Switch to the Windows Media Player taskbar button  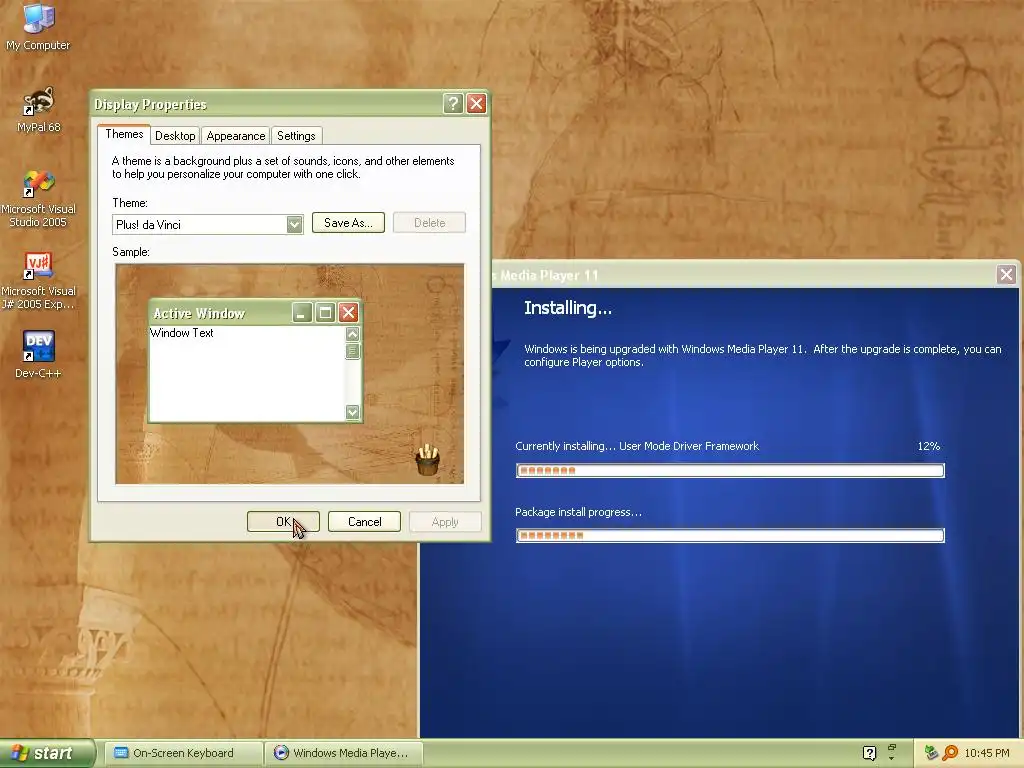(x=344, y=753)
